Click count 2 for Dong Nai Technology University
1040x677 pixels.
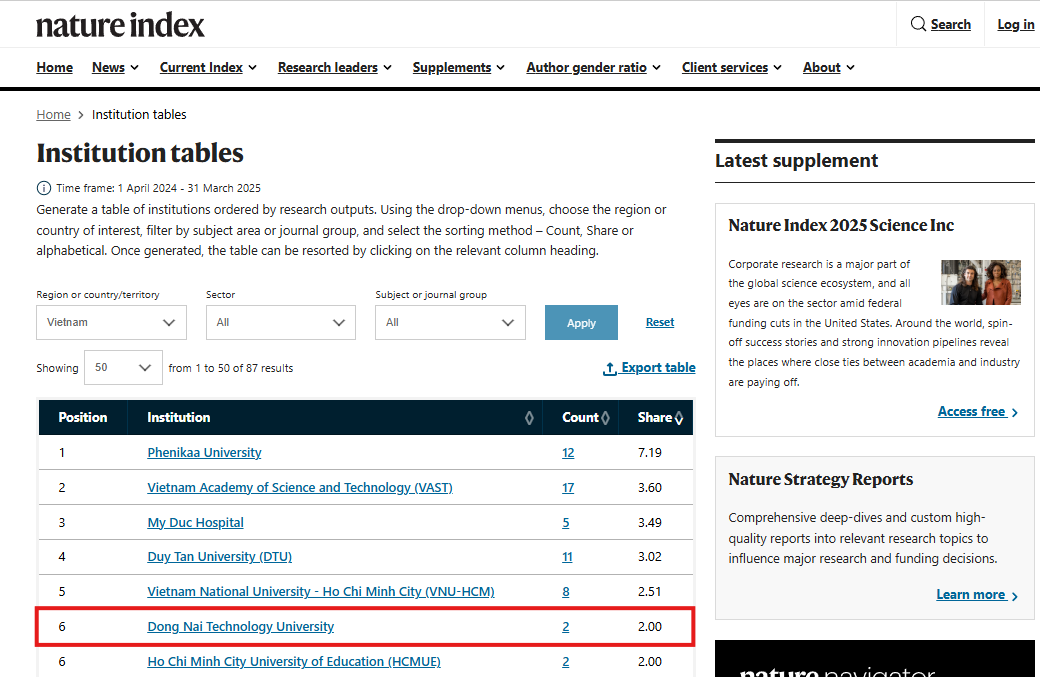(x=566, y=627)
